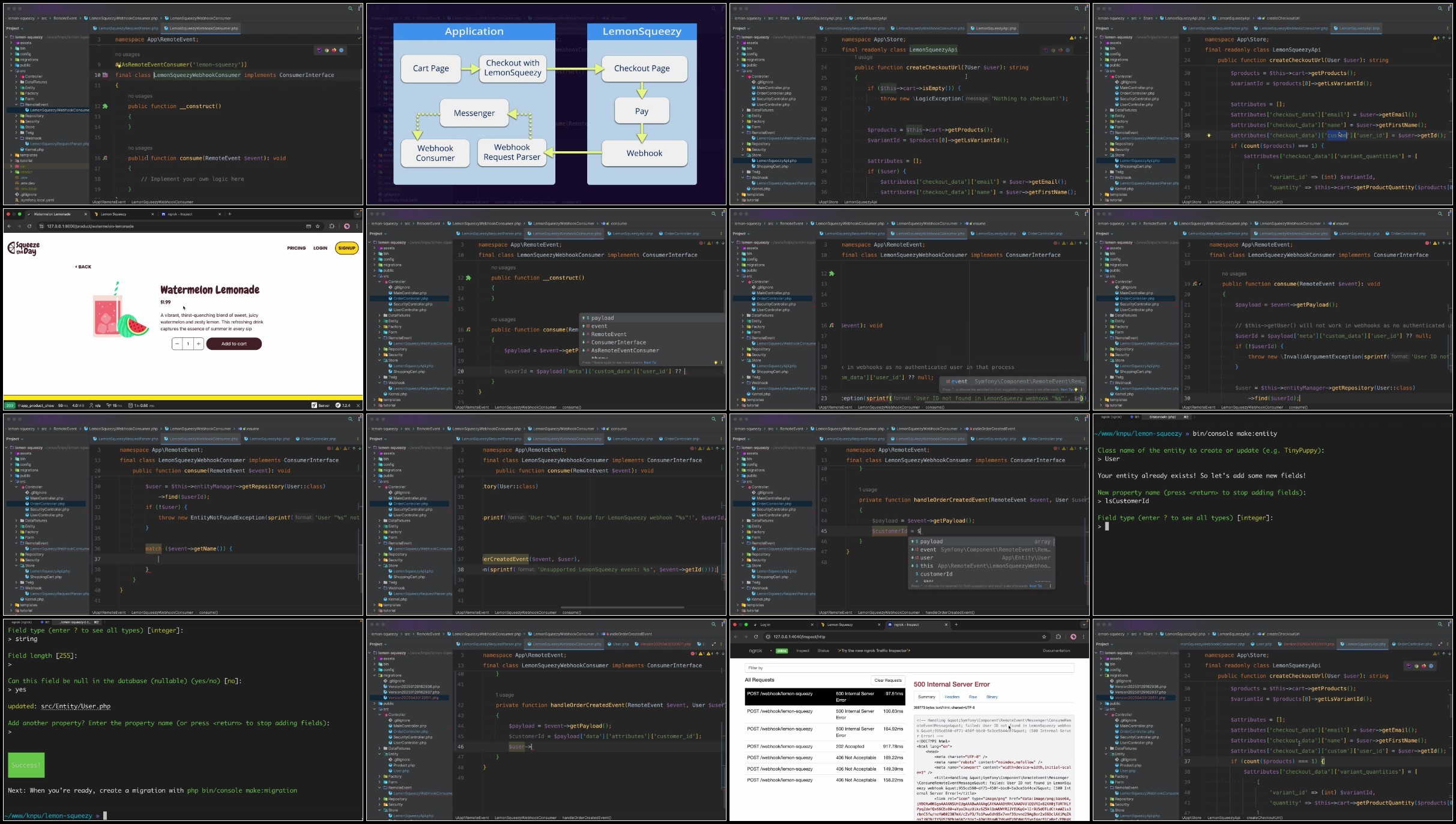Screen dimensions: 1456x824
Task: Select the Log in browser tab
Action: [775, 624]
